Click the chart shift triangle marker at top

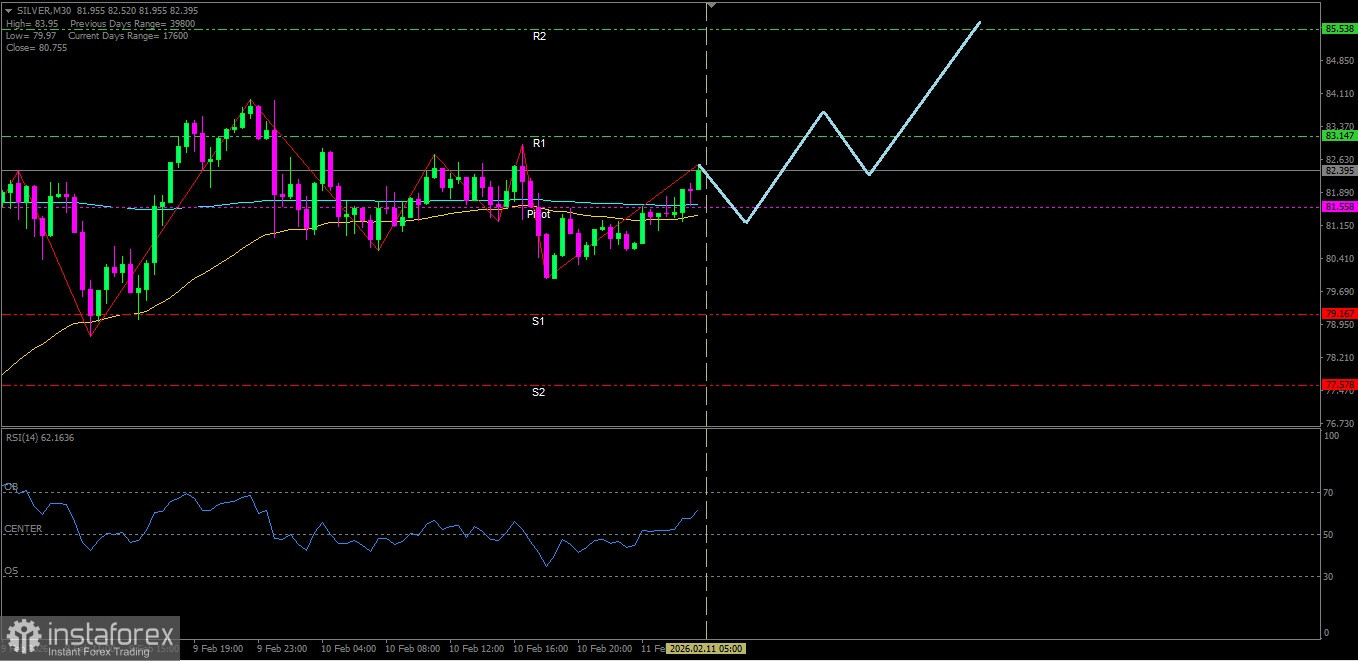(710, 6)
